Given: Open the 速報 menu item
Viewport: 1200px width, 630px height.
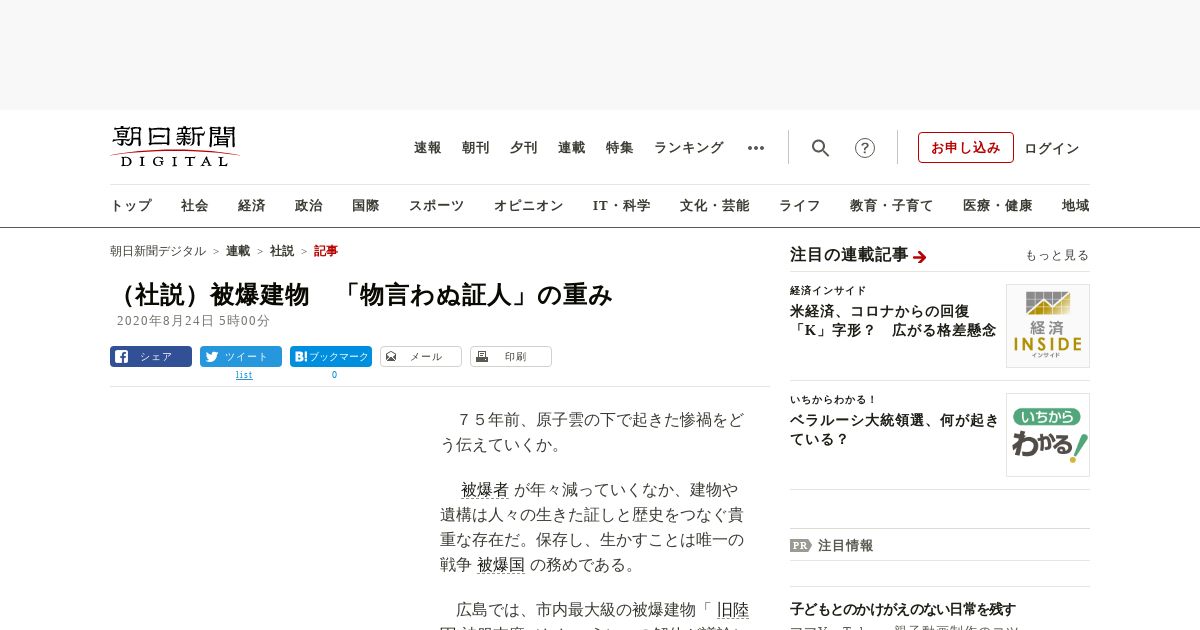Looking at the screenshot, I should [x=428, y=148].
